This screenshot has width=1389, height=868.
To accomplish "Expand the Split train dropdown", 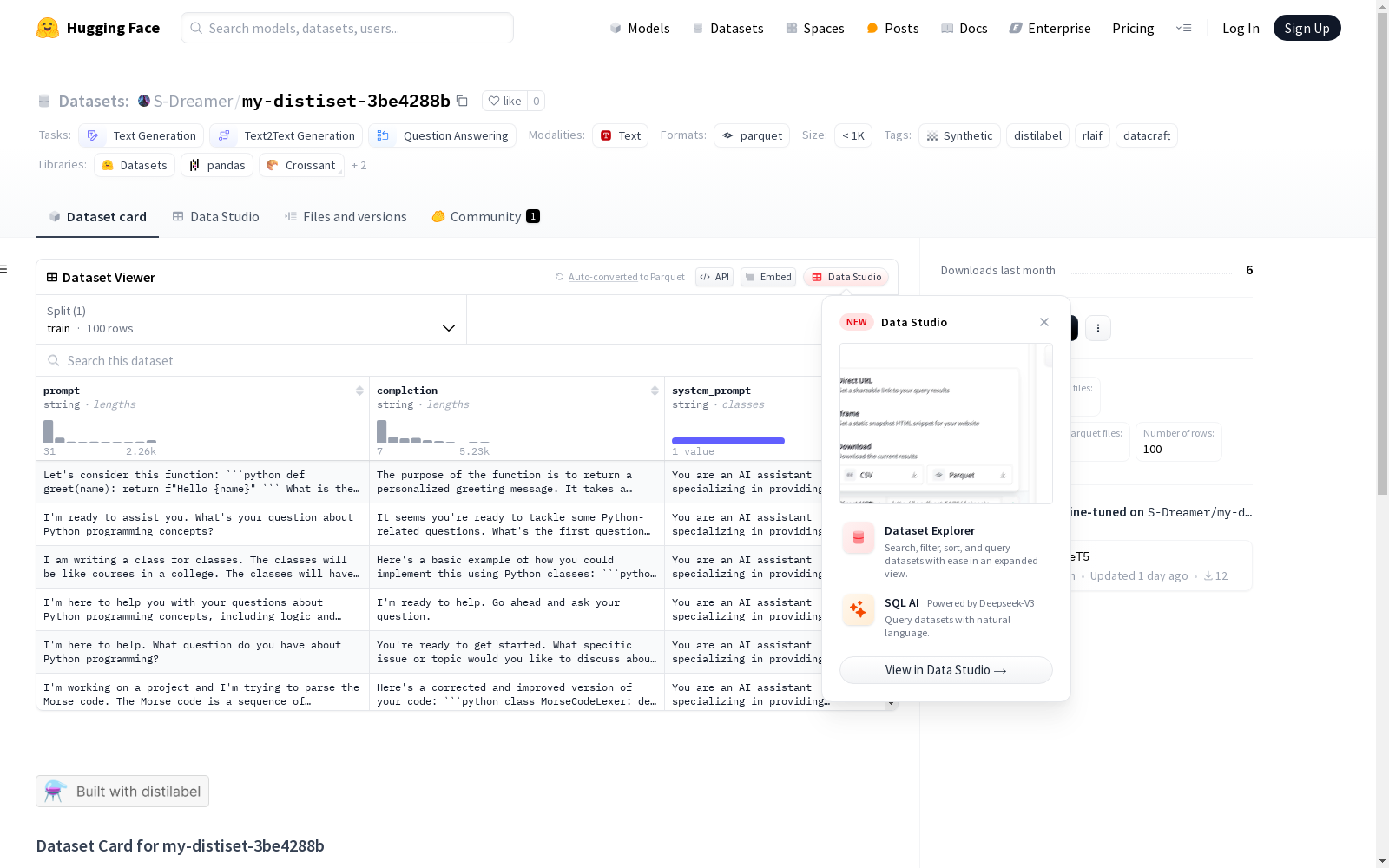I will pos(251,319).
